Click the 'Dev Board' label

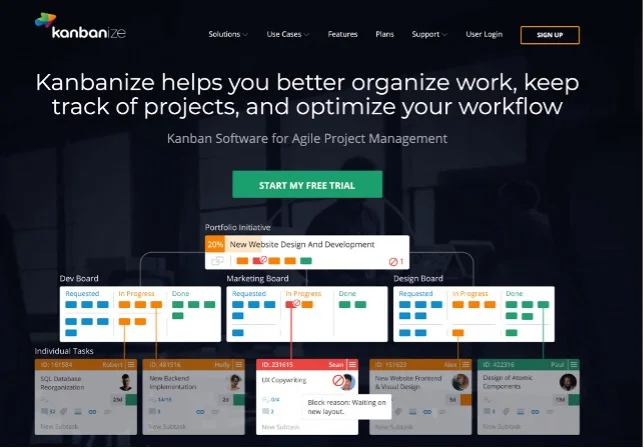79,278
